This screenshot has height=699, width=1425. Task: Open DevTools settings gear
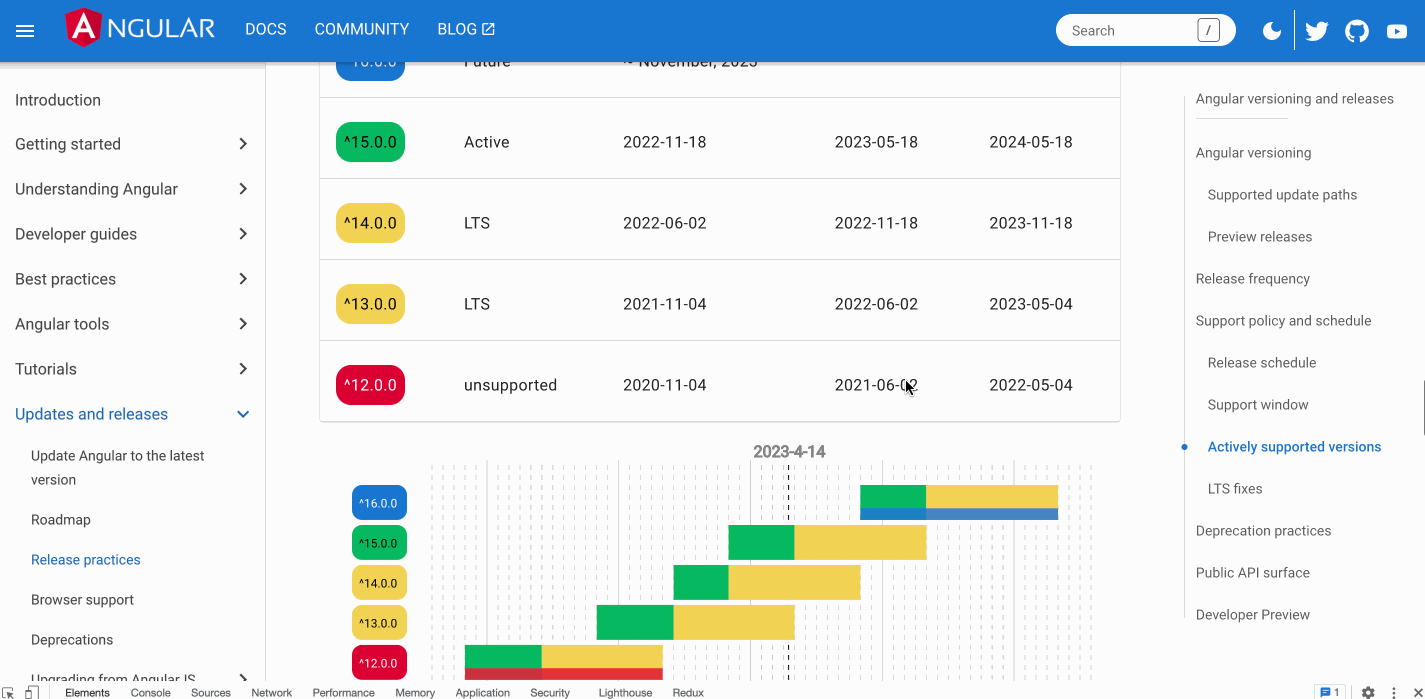tap(1366, 692)
